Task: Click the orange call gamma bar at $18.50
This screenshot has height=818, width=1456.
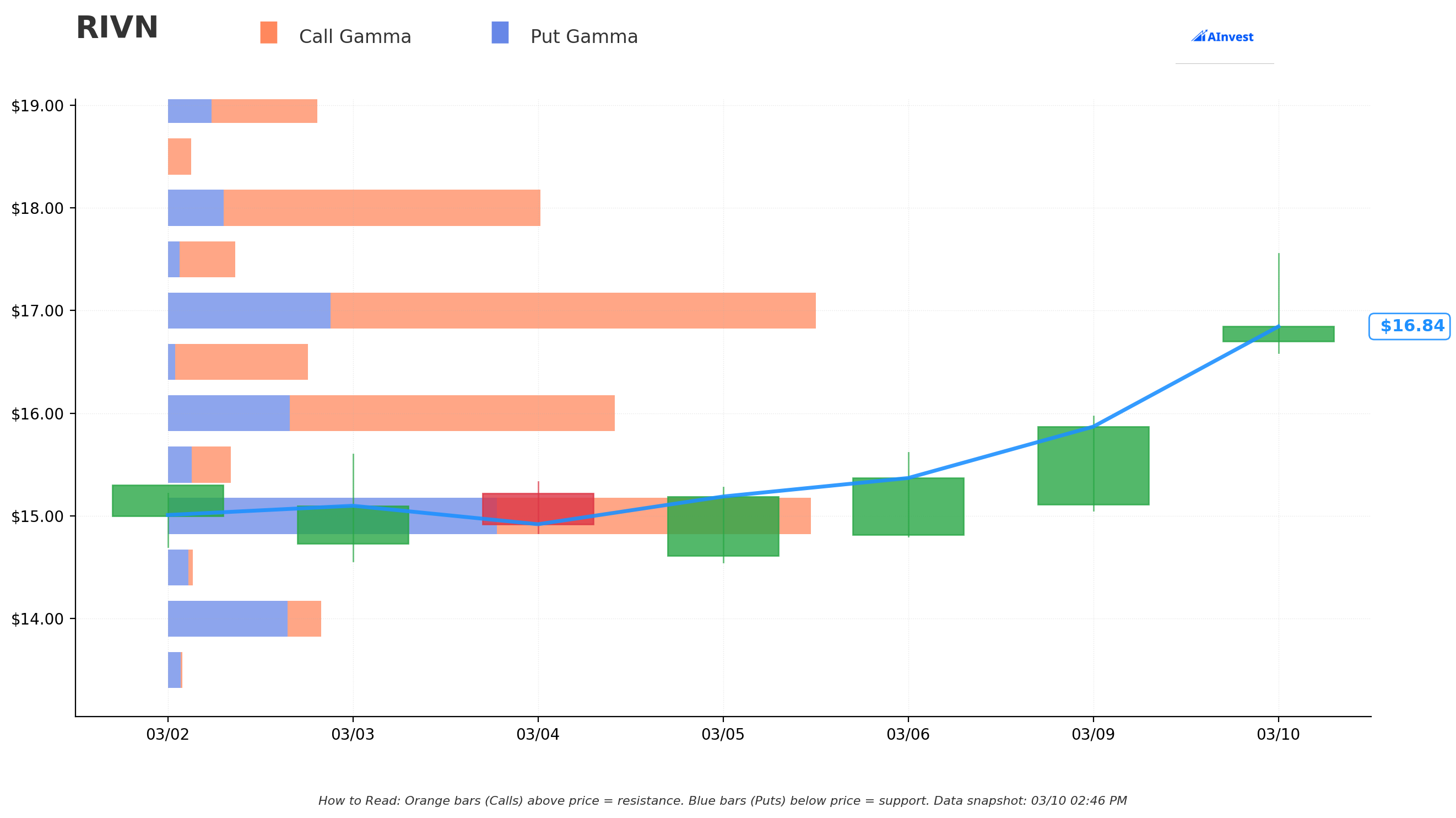Action: pos(180,157)
